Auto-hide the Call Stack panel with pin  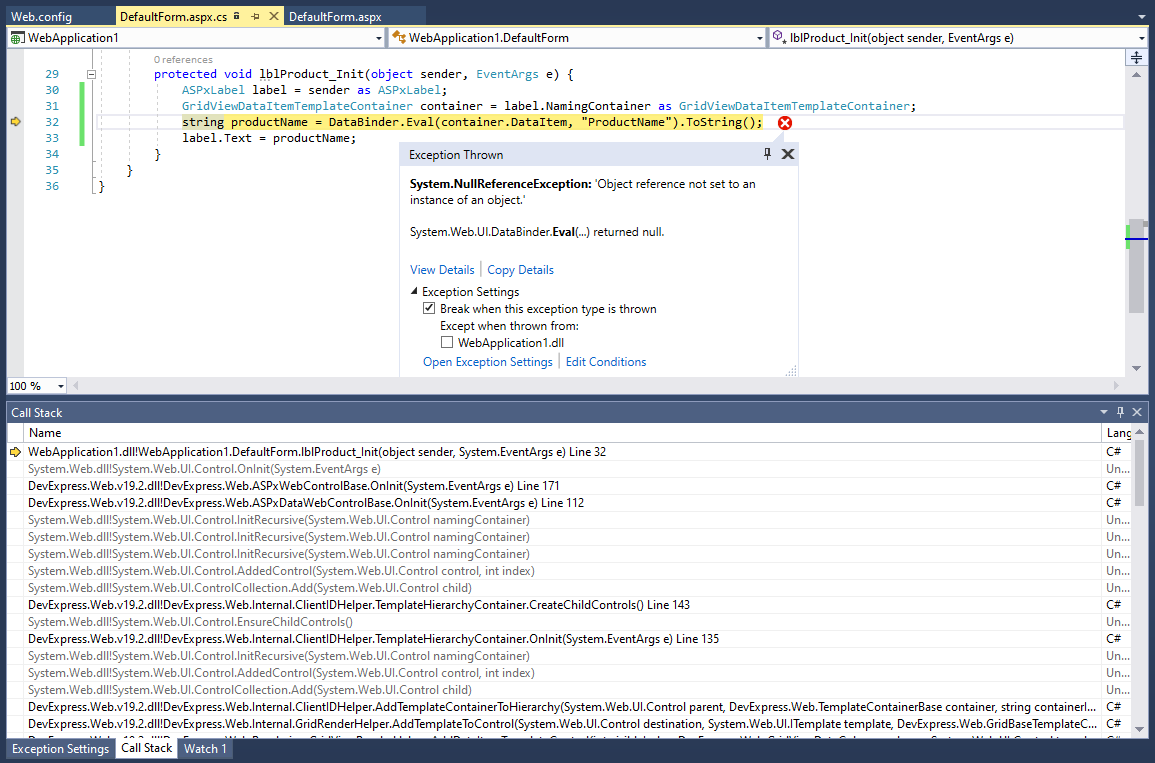click(x=1121, y=412)
